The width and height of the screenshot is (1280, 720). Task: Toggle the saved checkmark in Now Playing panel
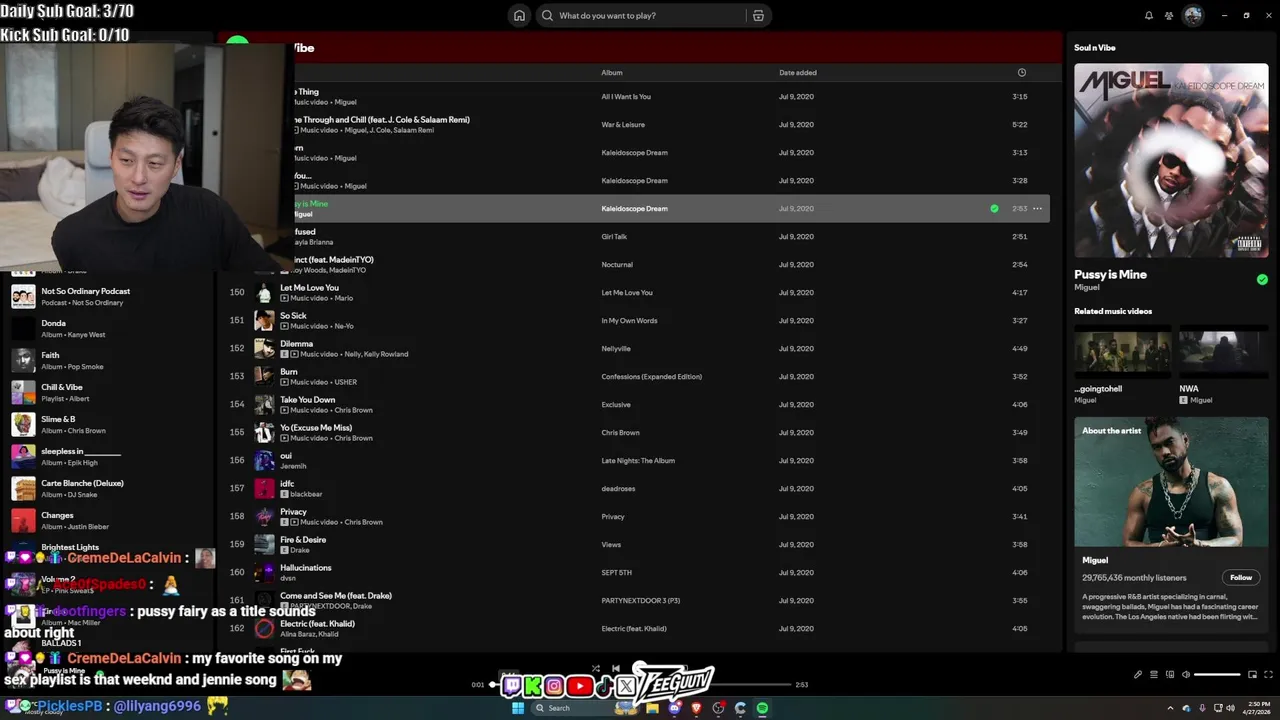[1262, 279]
